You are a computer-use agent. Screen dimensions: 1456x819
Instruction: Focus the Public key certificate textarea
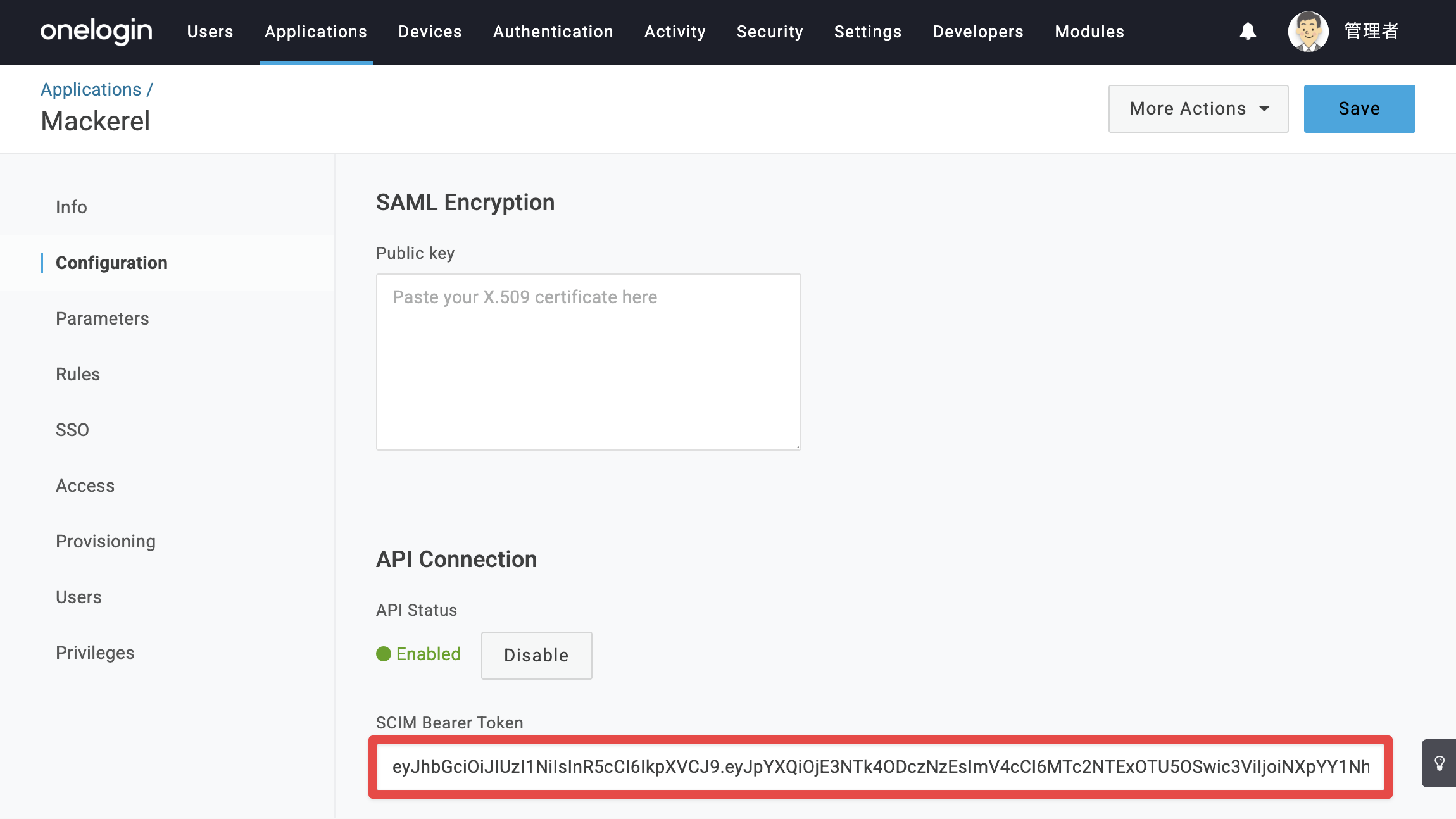click(589, 362)
